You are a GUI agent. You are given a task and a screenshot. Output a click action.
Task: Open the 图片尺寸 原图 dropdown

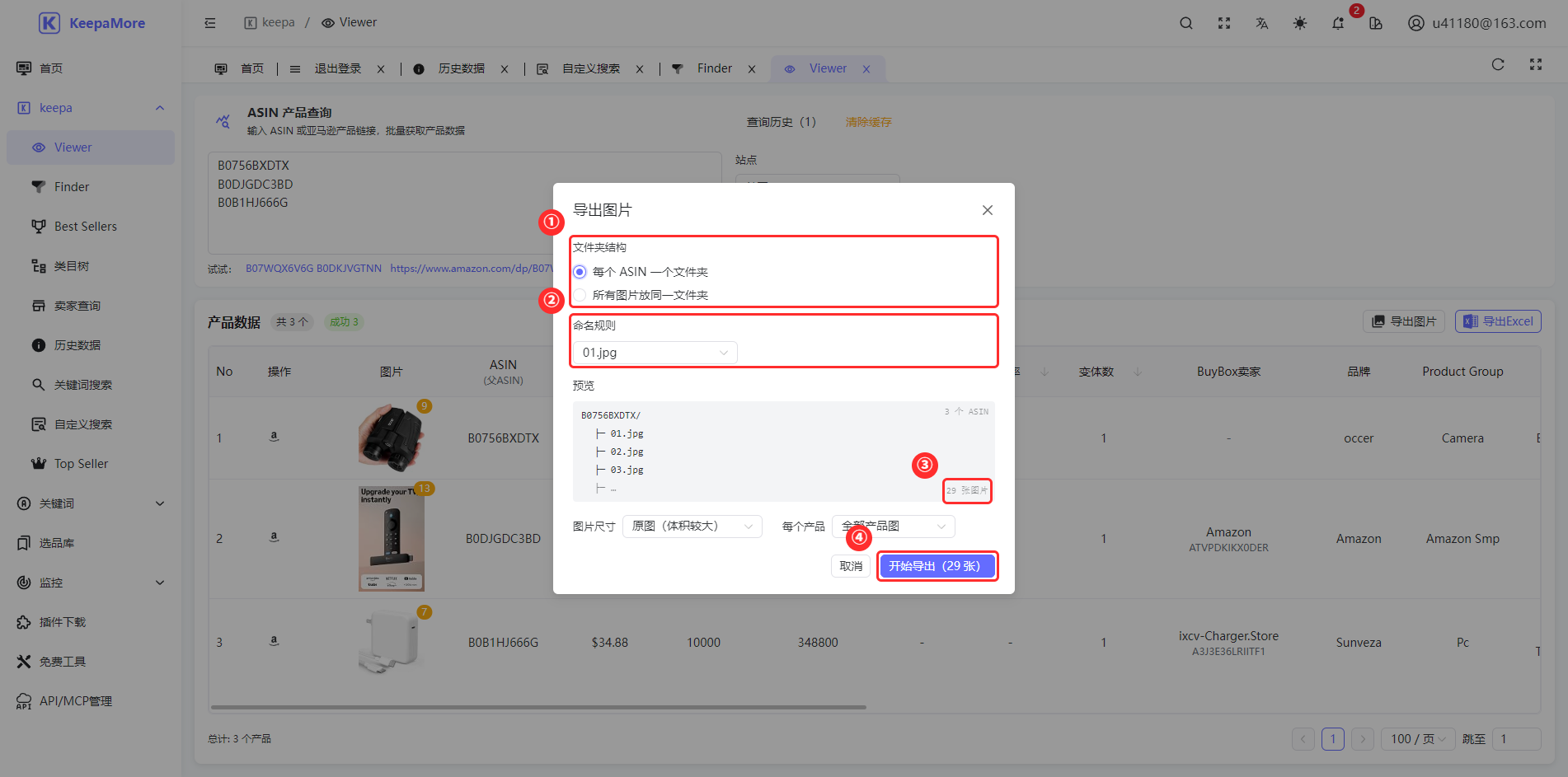click(x=692, y=526)
